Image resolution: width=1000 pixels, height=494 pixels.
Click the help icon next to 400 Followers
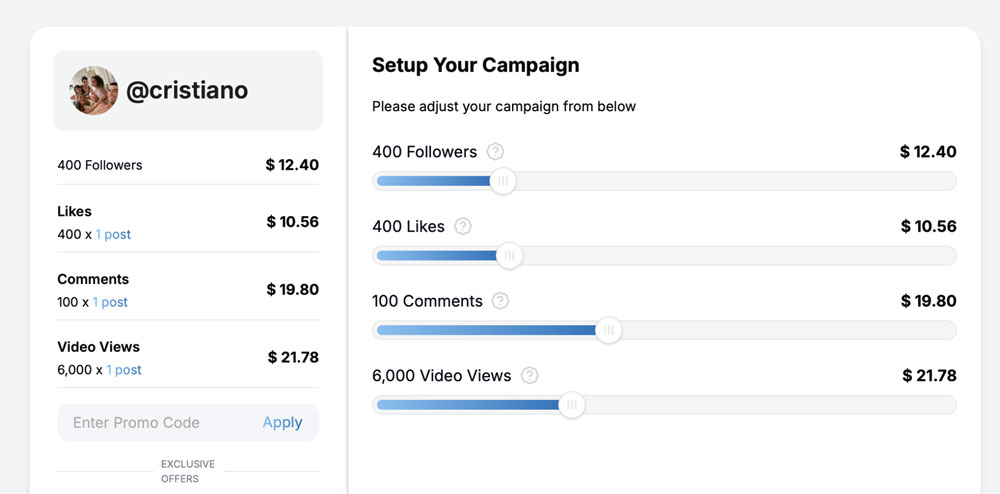point(495,152)
